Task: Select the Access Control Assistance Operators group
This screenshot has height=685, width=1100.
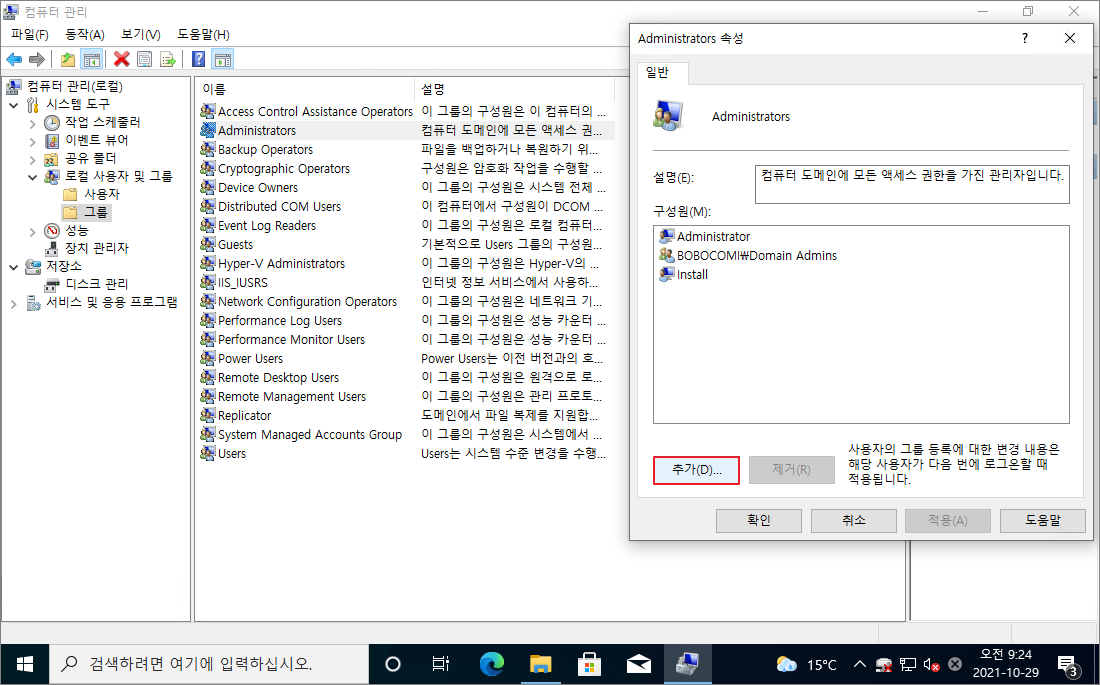Action: coord(307,112)
